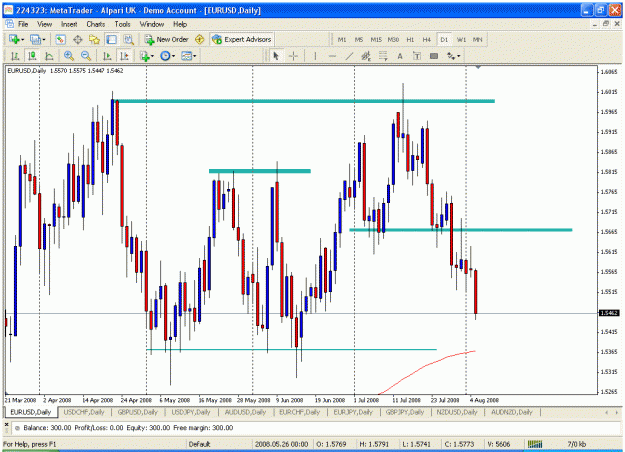Switch to NZDUSD,Daily chart tab

[x=457, y=412]
